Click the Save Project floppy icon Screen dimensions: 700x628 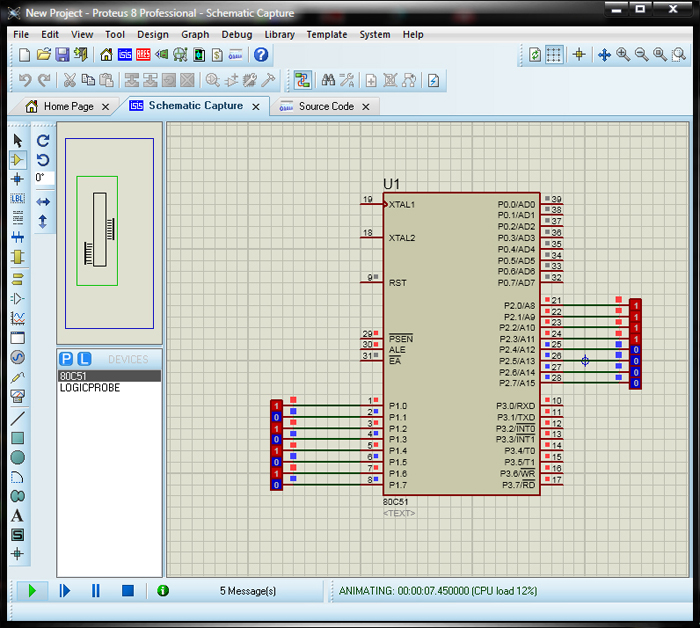tap(62, 55)
